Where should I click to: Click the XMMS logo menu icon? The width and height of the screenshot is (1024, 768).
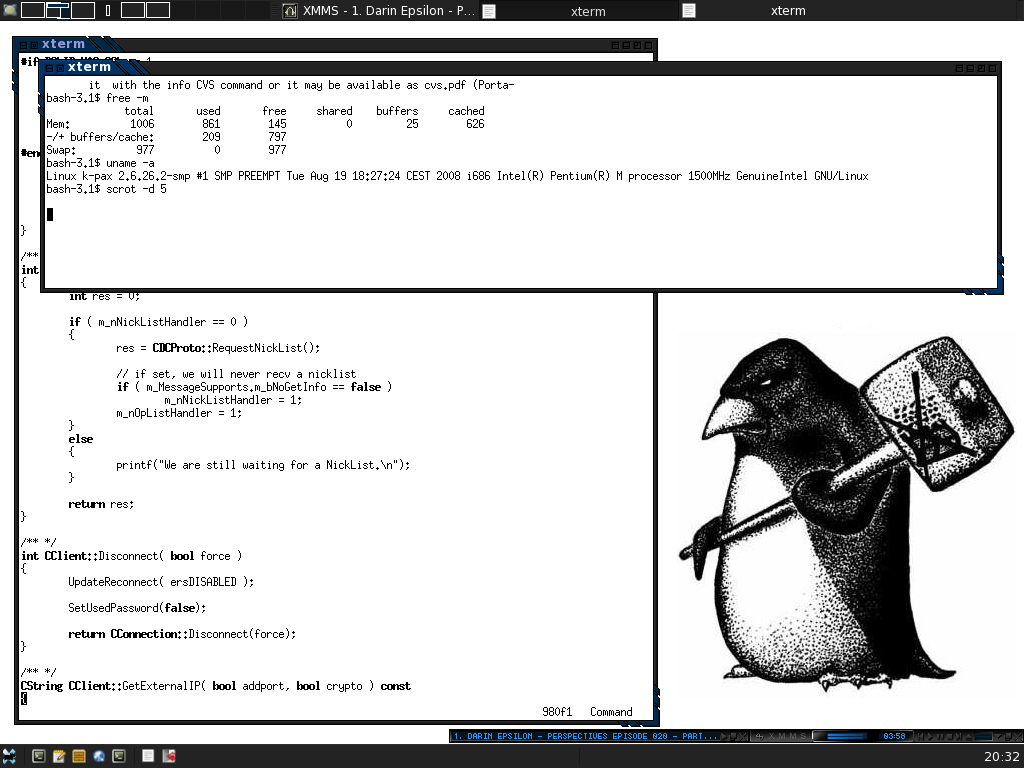(760, 736)
